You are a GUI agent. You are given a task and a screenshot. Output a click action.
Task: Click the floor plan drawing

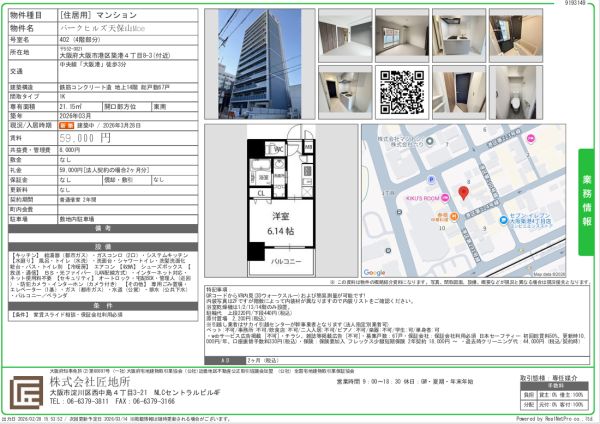pos(281,201)
